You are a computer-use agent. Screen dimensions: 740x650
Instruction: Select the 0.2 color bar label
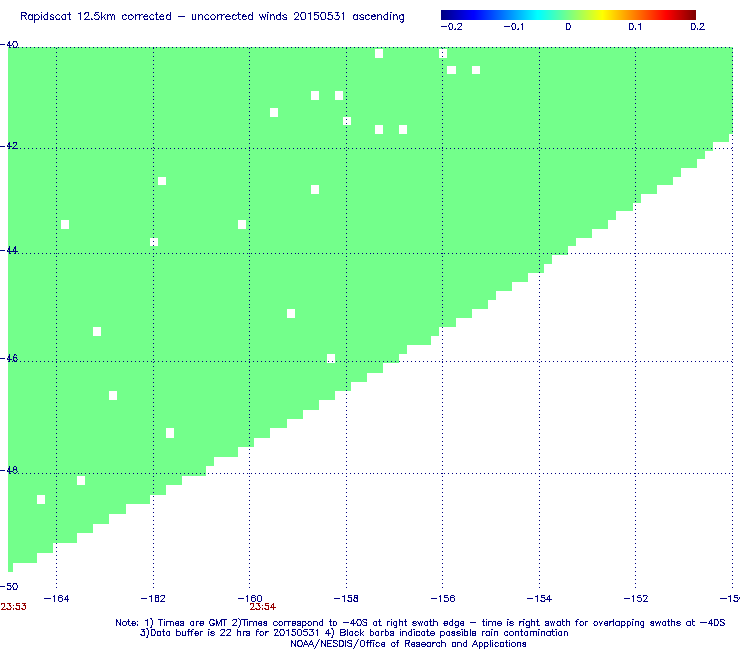[698, 27]
